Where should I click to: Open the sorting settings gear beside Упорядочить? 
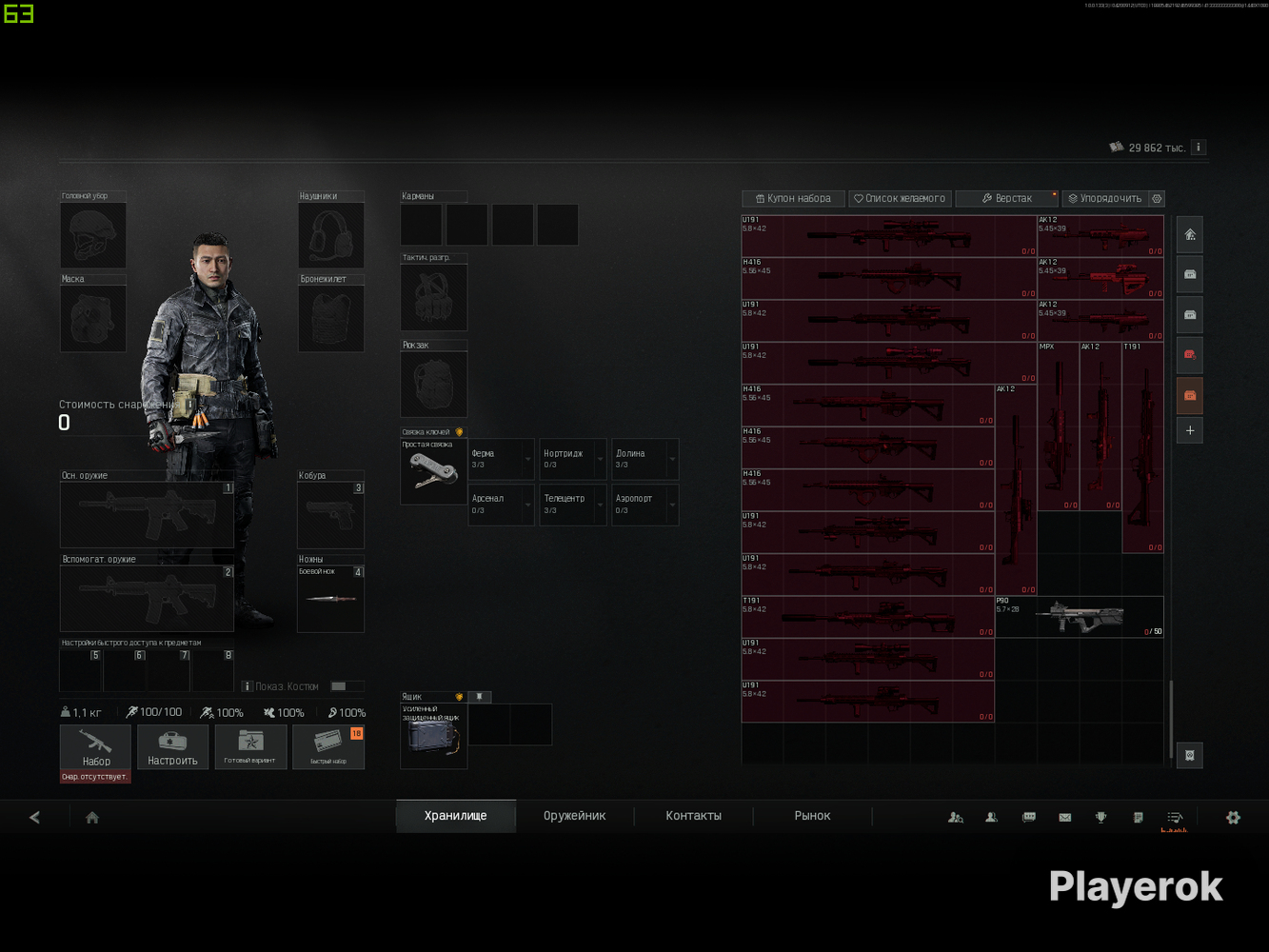click(1157, 198)
